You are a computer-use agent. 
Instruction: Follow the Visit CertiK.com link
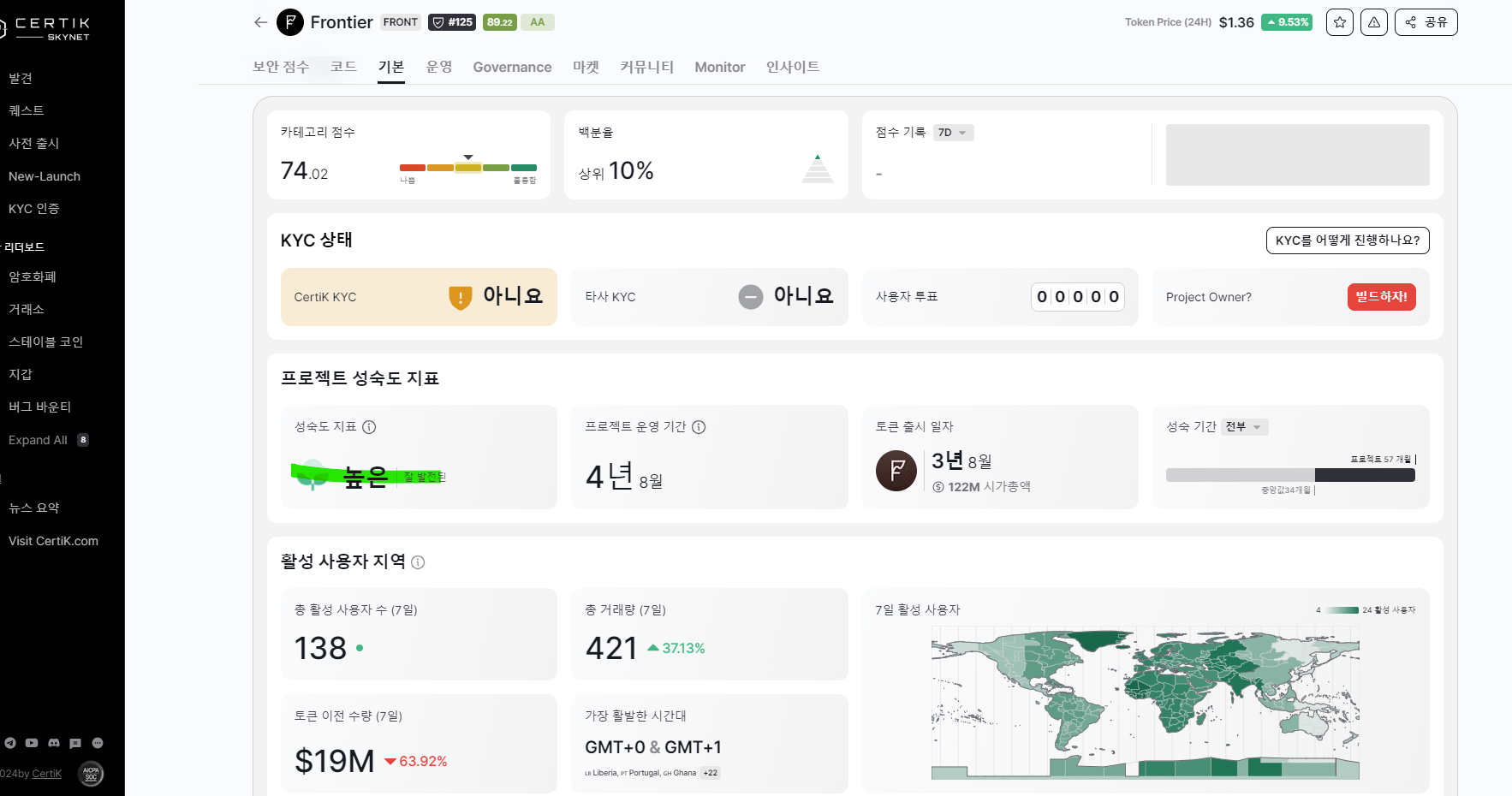click(53, 541)
